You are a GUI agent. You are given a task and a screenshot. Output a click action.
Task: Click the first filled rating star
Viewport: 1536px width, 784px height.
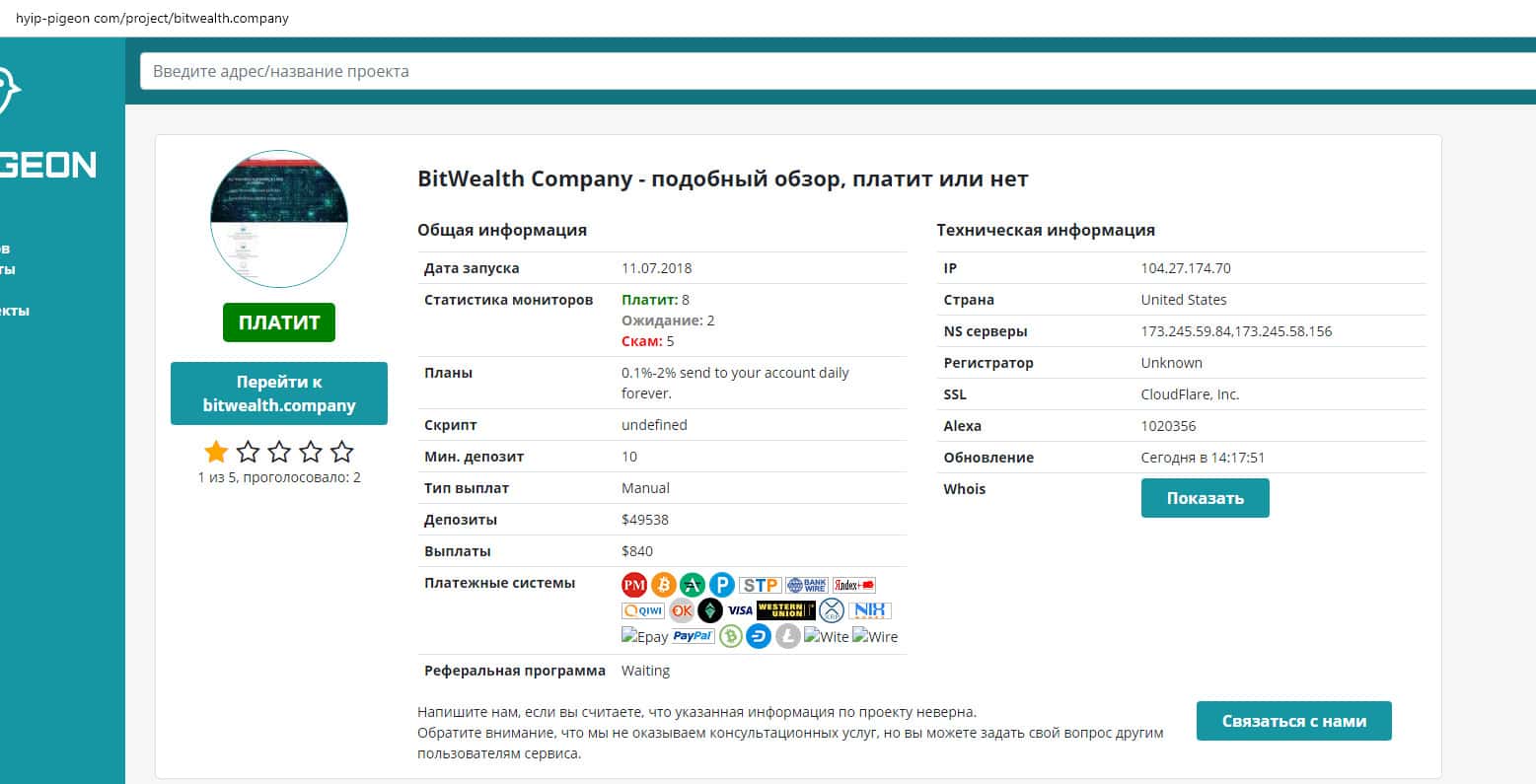point(216,452)
